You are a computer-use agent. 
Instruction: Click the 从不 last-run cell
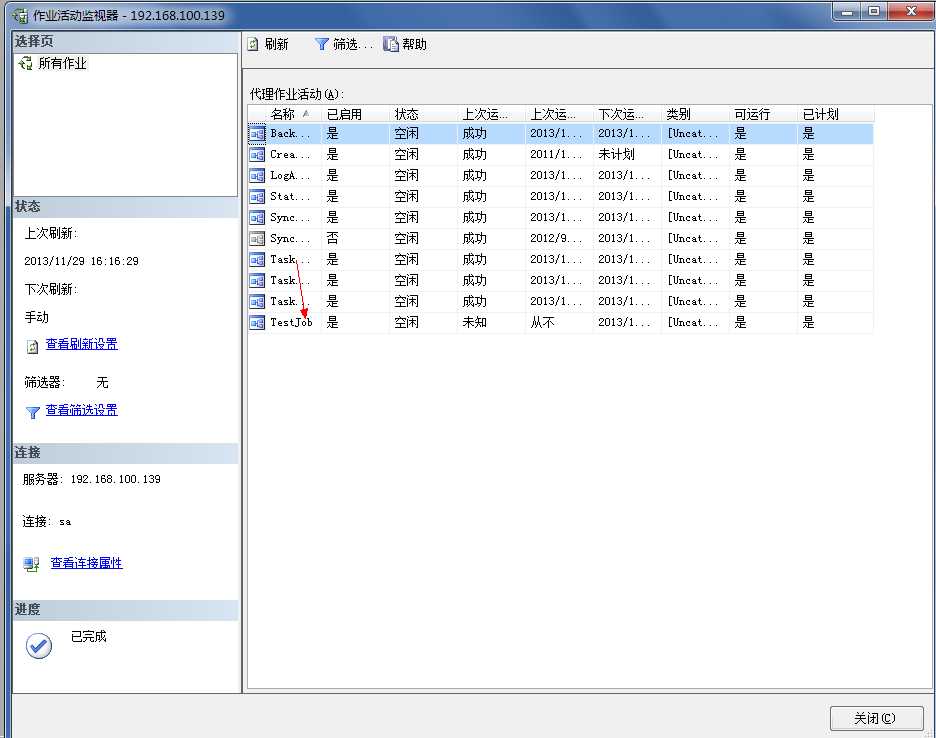(543, 322)
